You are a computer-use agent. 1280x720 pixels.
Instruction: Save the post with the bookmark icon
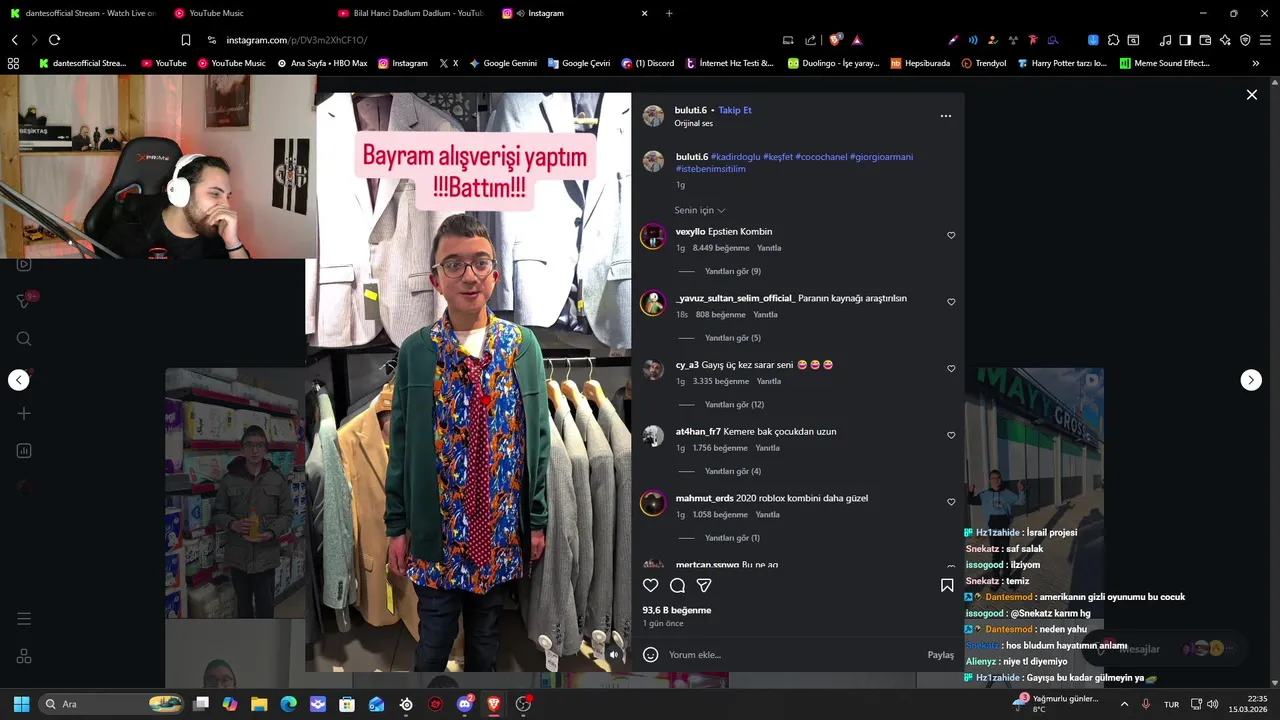click(947, 586)
